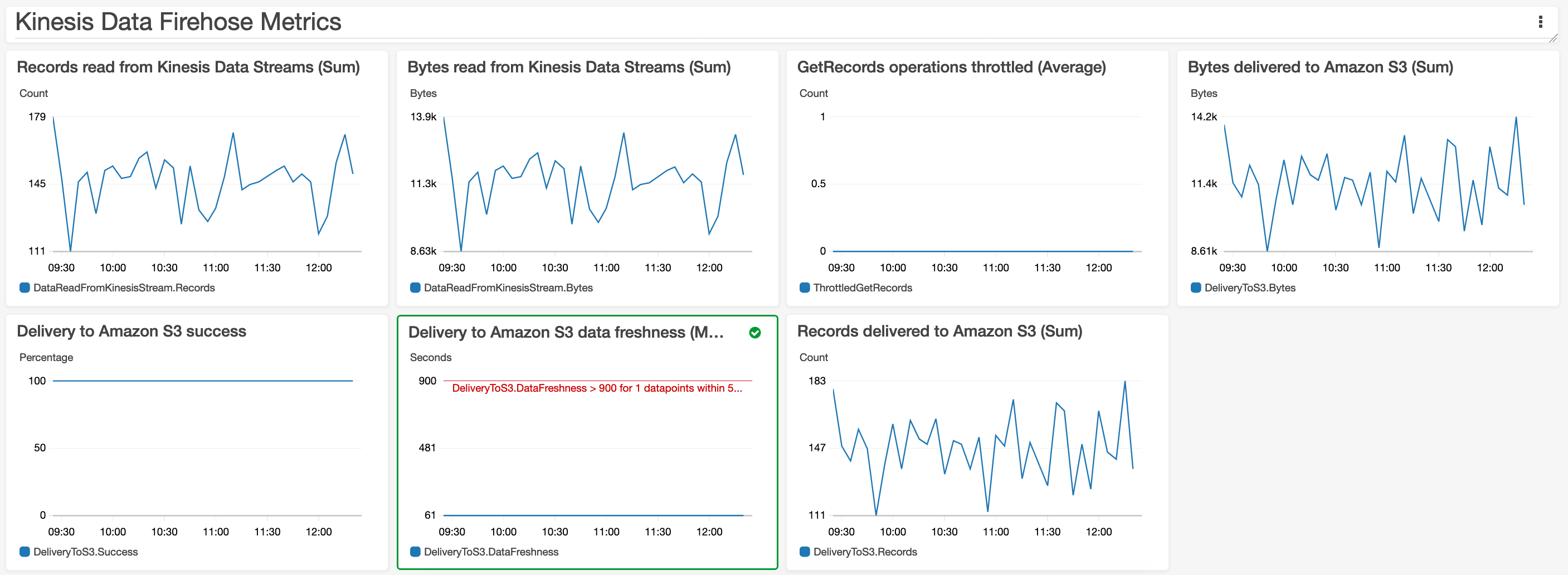
Task: Click Delivery to Amazon S3 success title
Action: pos(132,331)
